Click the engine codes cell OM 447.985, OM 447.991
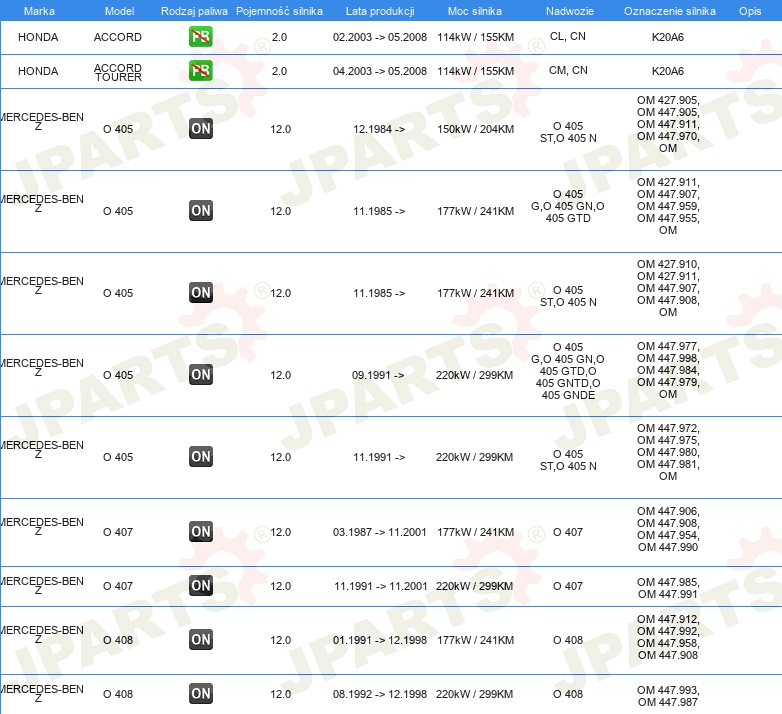The width and height of the screenshot is (782, 714). tap(668, 588)
